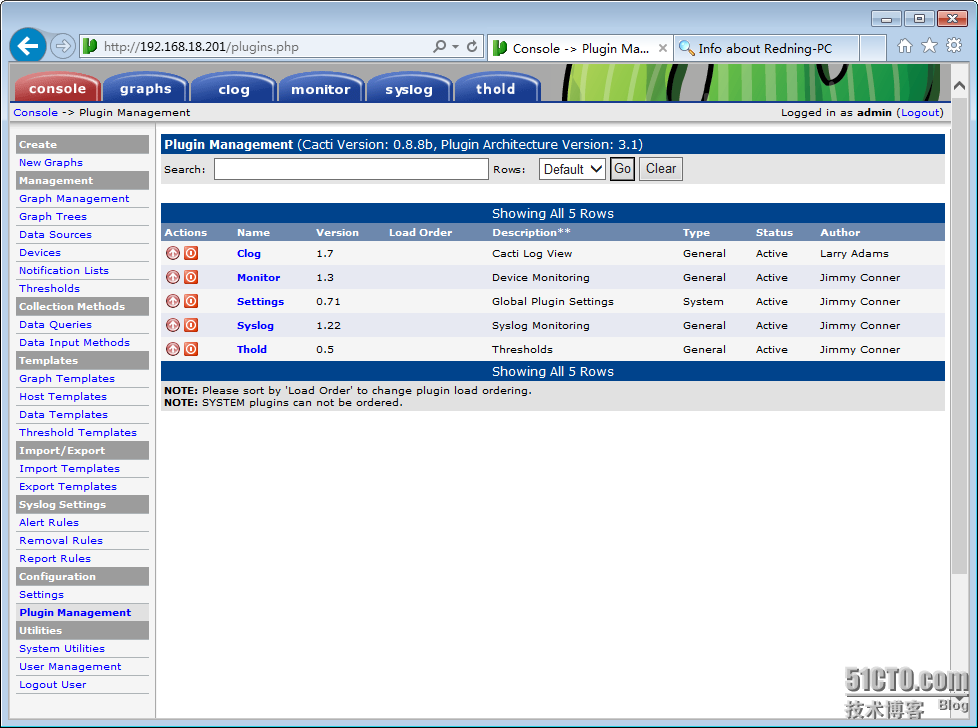The width and height of the screenshot is (978, 728).
Task: Open Graph Management in the sidebar
Action: pos(74,198)
